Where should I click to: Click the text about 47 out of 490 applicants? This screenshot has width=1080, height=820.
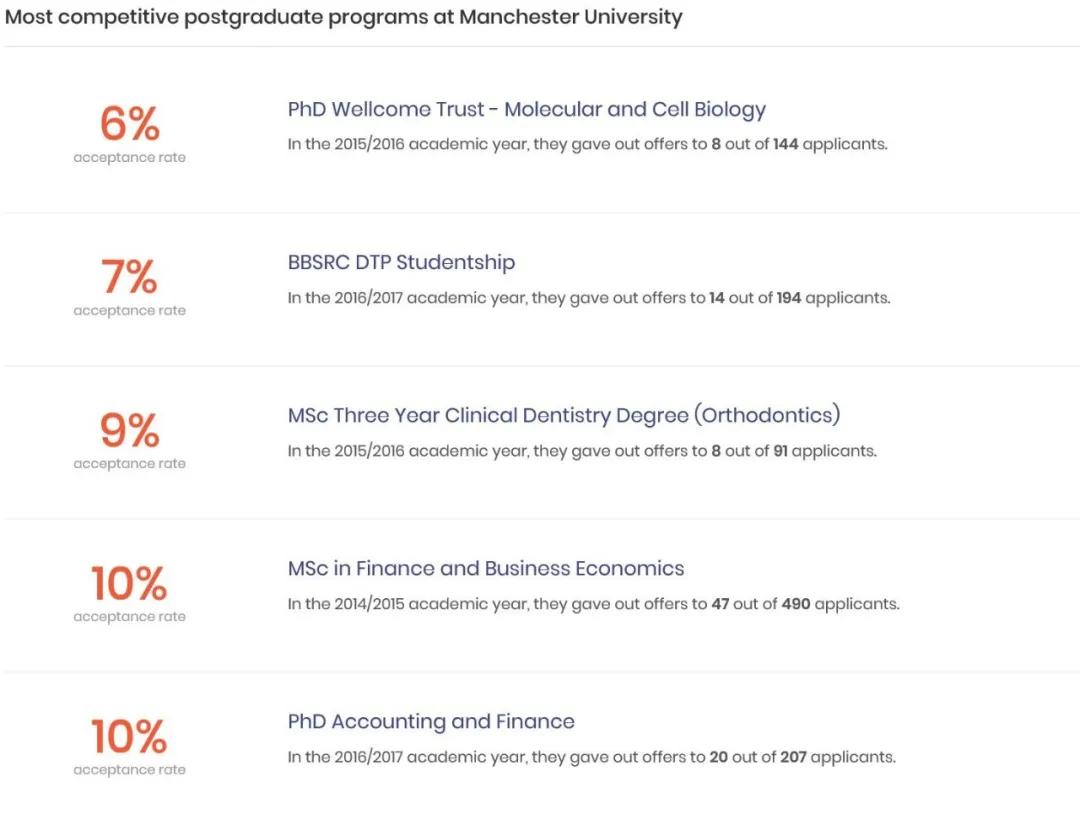tap(594, 604)
